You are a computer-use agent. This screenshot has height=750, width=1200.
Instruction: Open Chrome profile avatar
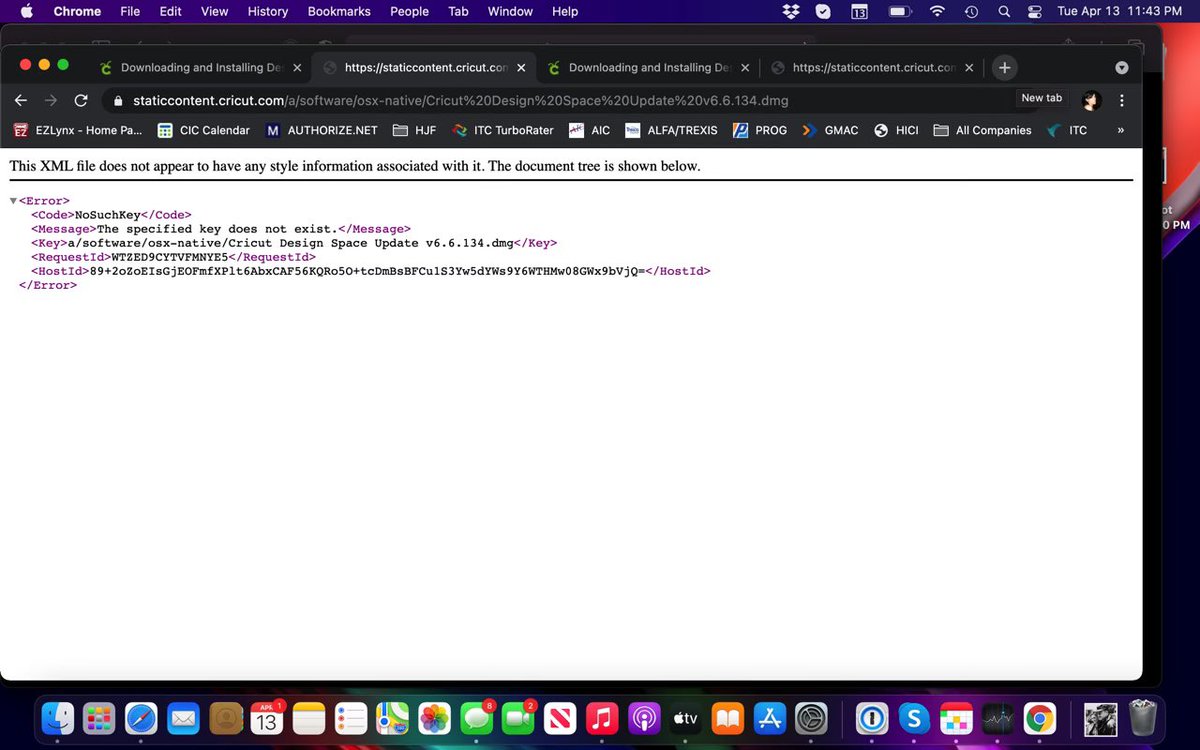(1091, 100)
